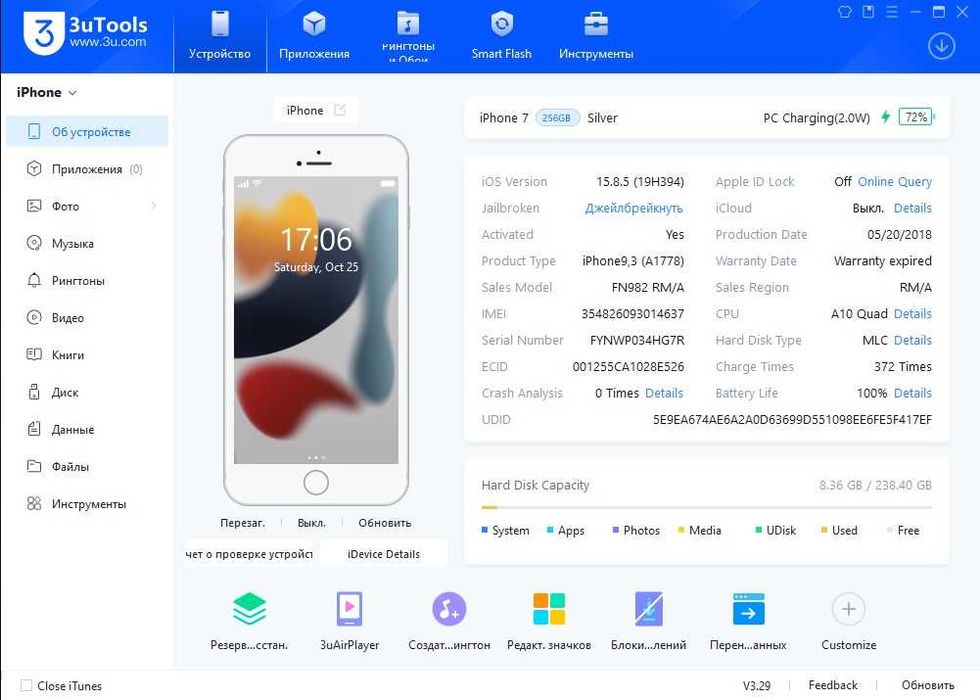Open CPU Details link
The width and height of the screenshot is (980, 700).
(912, 314)
